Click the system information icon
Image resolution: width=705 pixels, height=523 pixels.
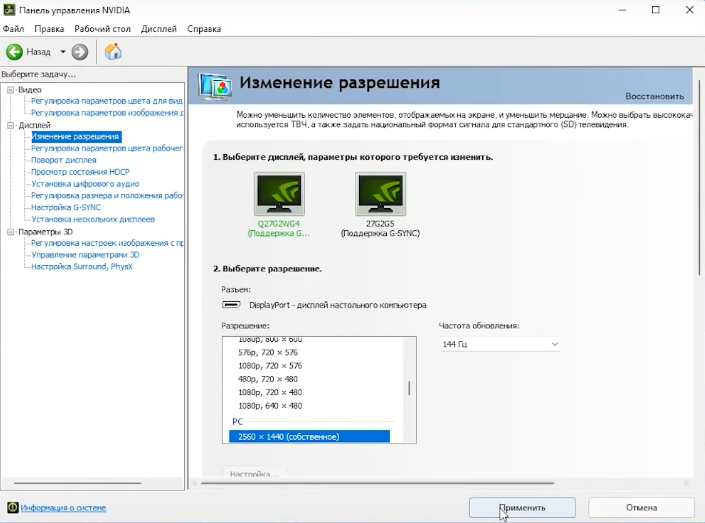click(x=13, y=508)
